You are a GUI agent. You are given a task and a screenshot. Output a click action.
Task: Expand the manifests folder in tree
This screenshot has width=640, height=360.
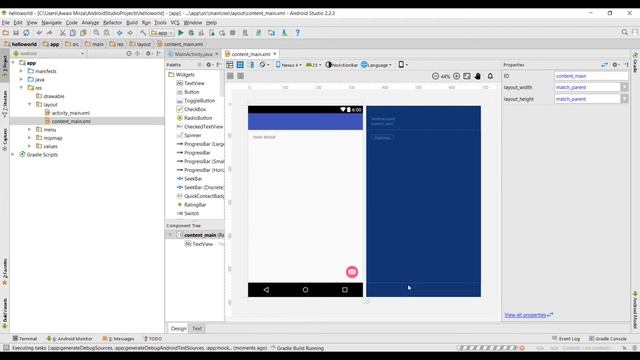21,71
